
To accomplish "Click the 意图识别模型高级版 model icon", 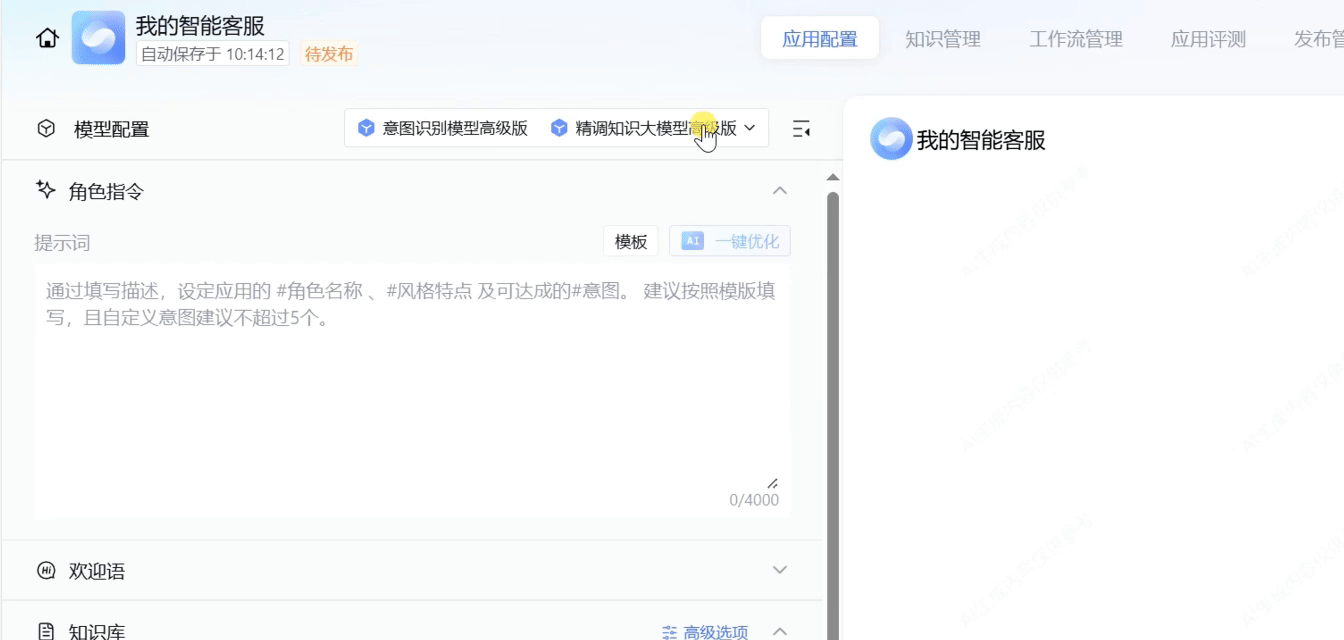I will [x=366, y=128].
